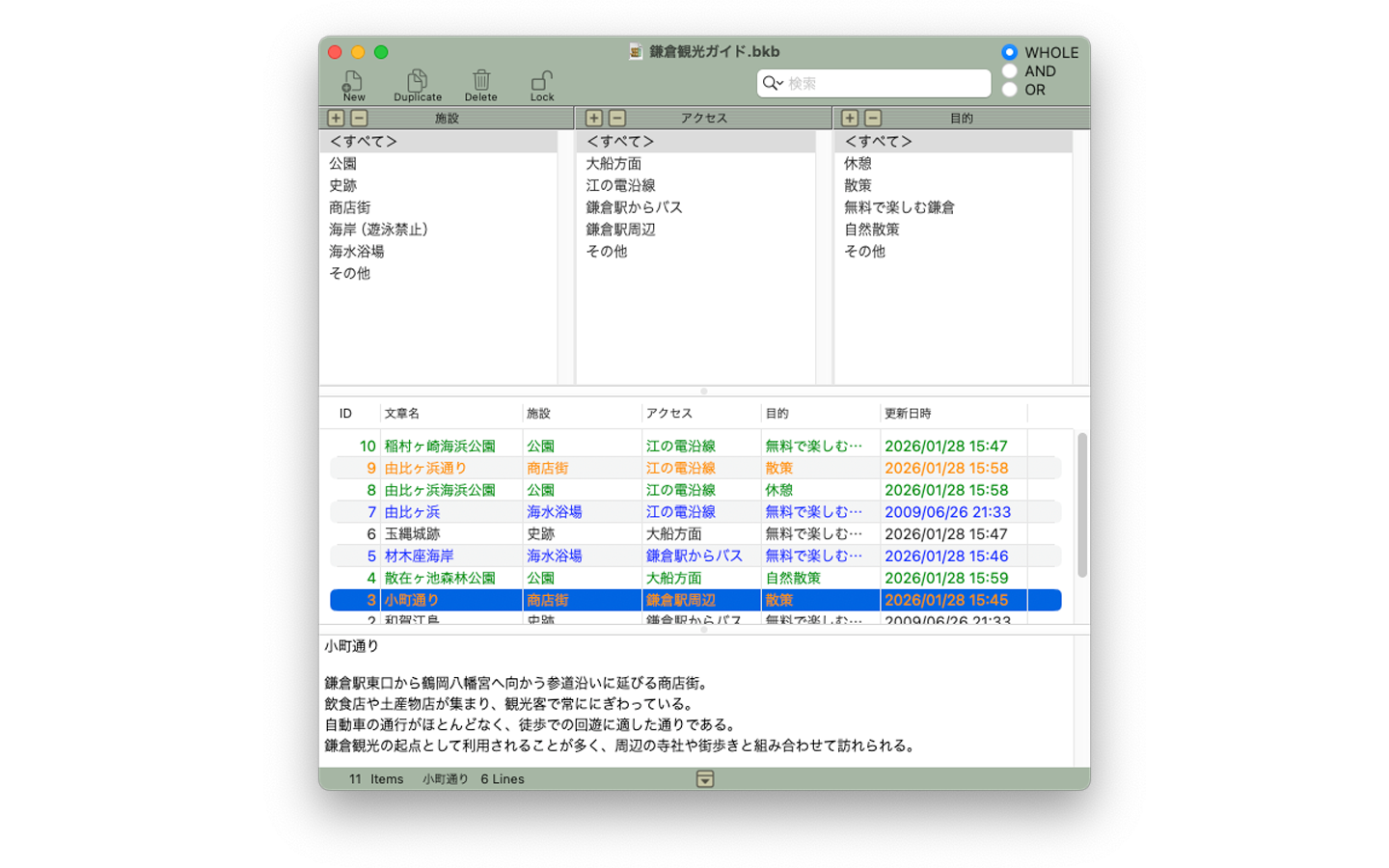
Task: Click the table's vertical scrollbar
Action: pos(1082,505)
